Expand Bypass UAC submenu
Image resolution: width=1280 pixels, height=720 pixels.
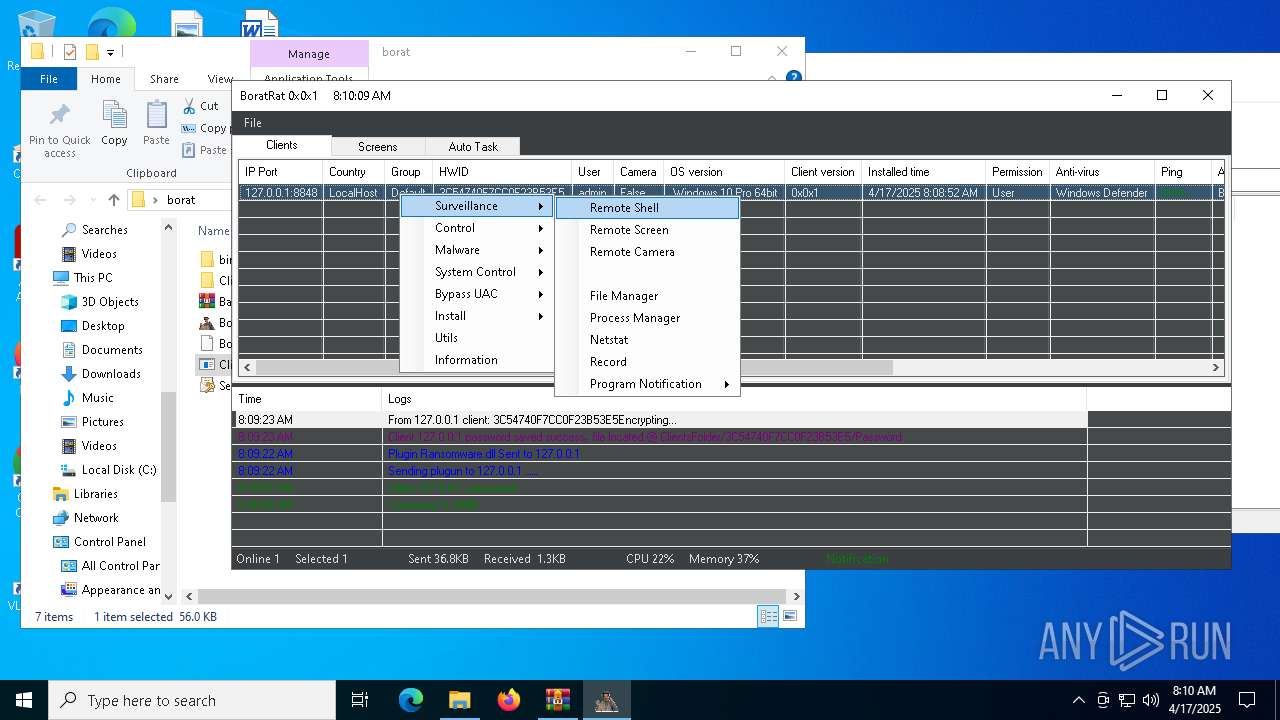477,294
